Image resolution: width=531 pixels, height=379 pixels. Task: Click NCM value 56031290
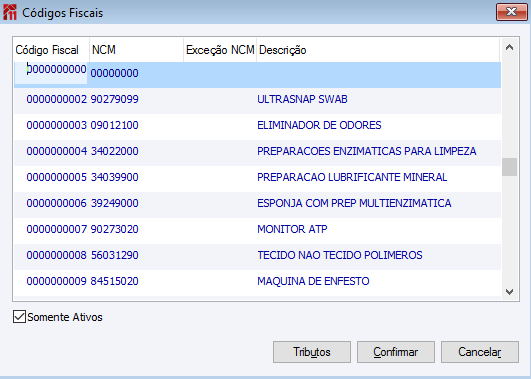pyautogui.click(x=114, y=255)
